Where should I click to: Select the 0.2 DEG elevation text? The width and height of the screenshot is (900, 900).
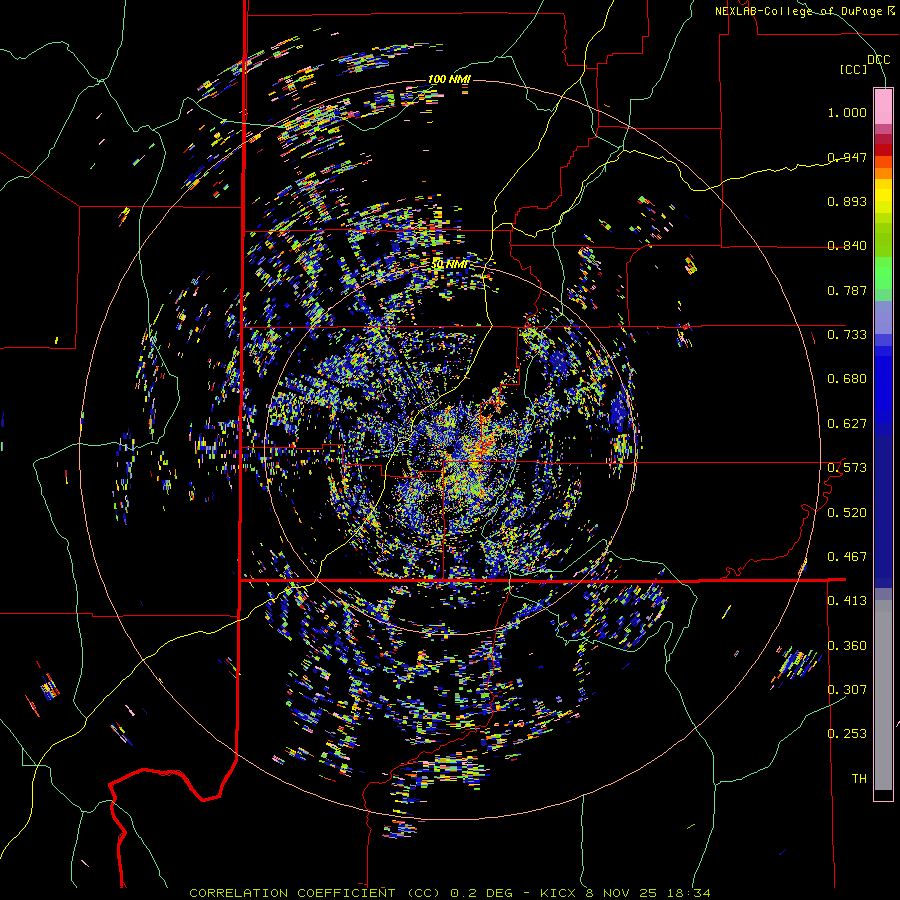pyautogui.click(x=482, y=893)
